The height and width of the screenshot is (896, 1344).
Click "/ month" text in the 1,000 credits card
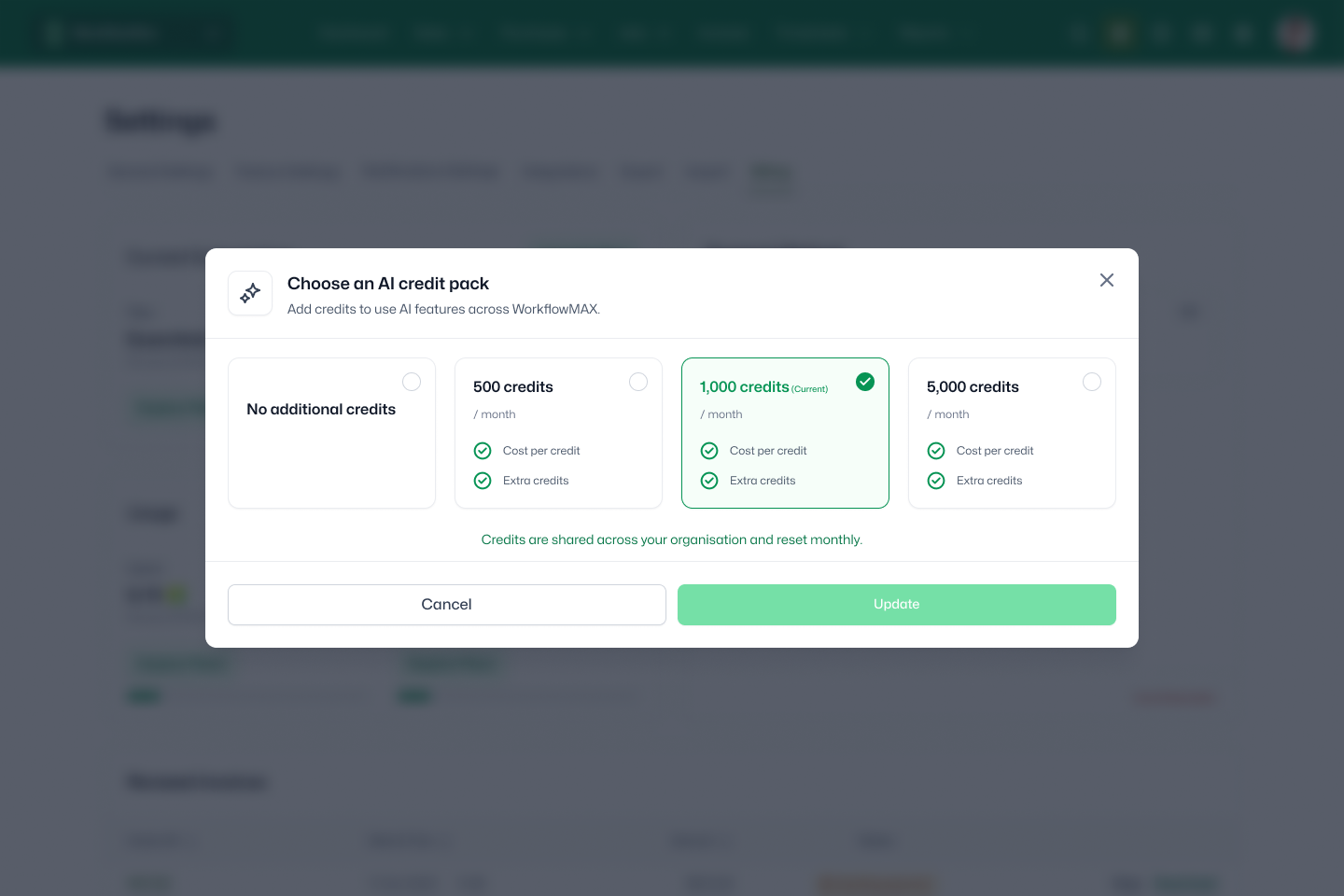tap(721, 414)
